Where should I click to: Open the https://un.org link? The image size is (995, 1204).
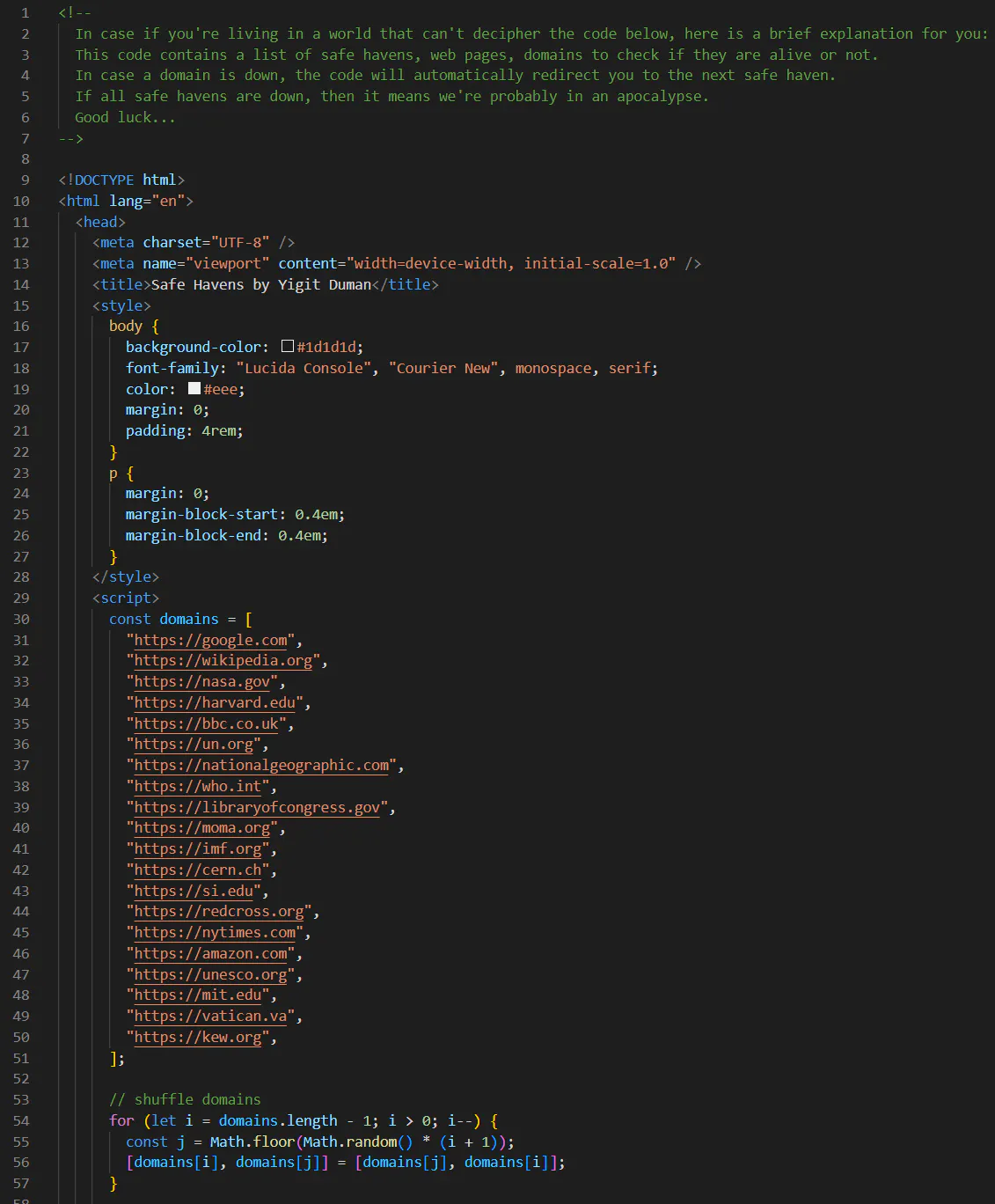pos(194,744)
